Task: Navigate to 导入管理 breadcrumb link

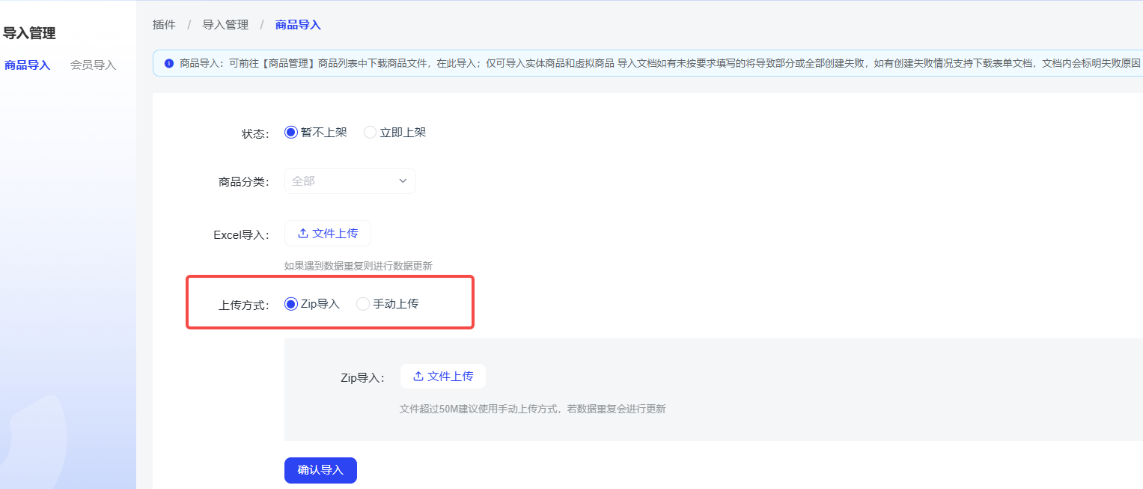Action: point(225,24)
